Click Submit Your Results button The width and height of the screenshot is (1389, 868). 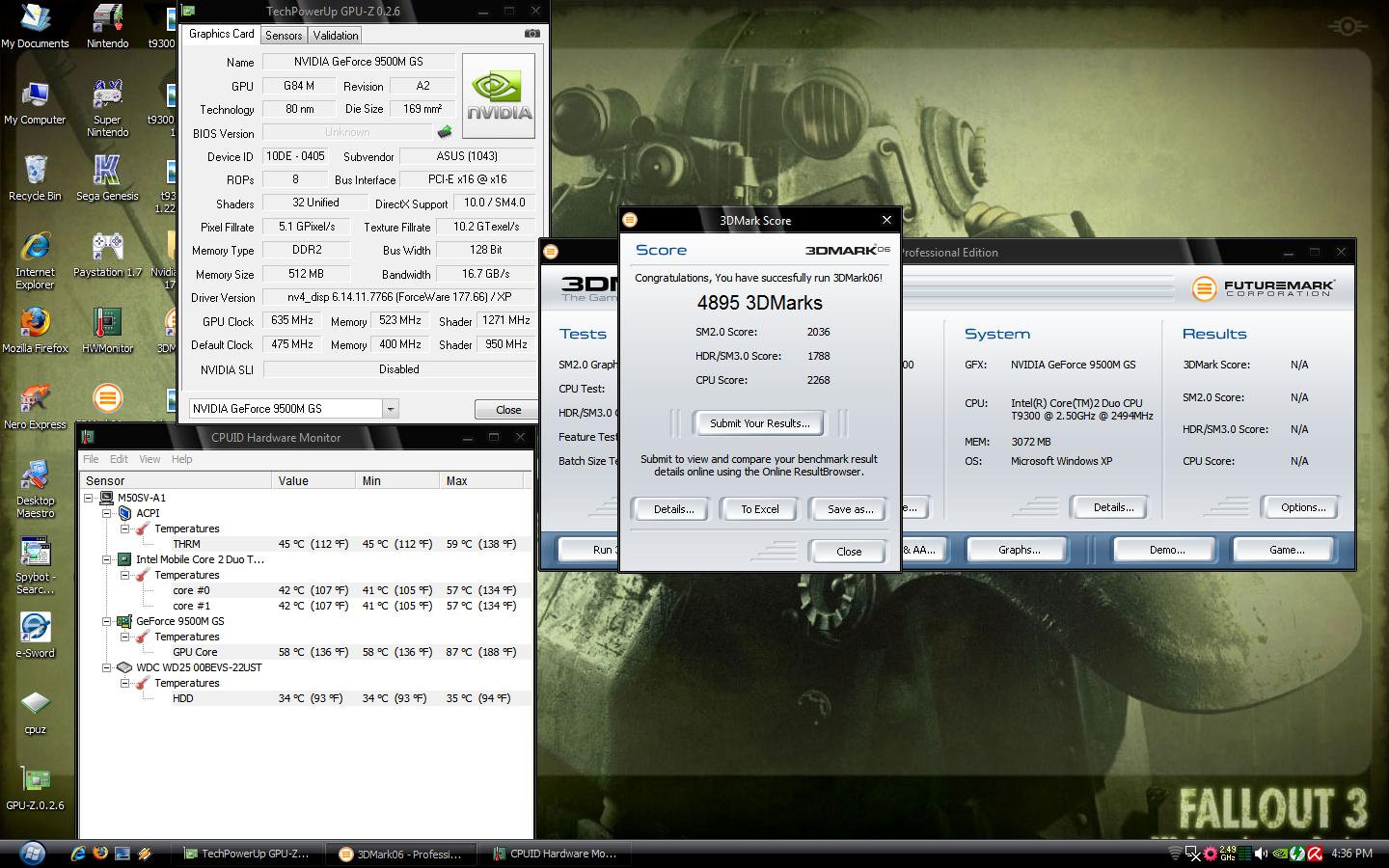coord(759,423)
